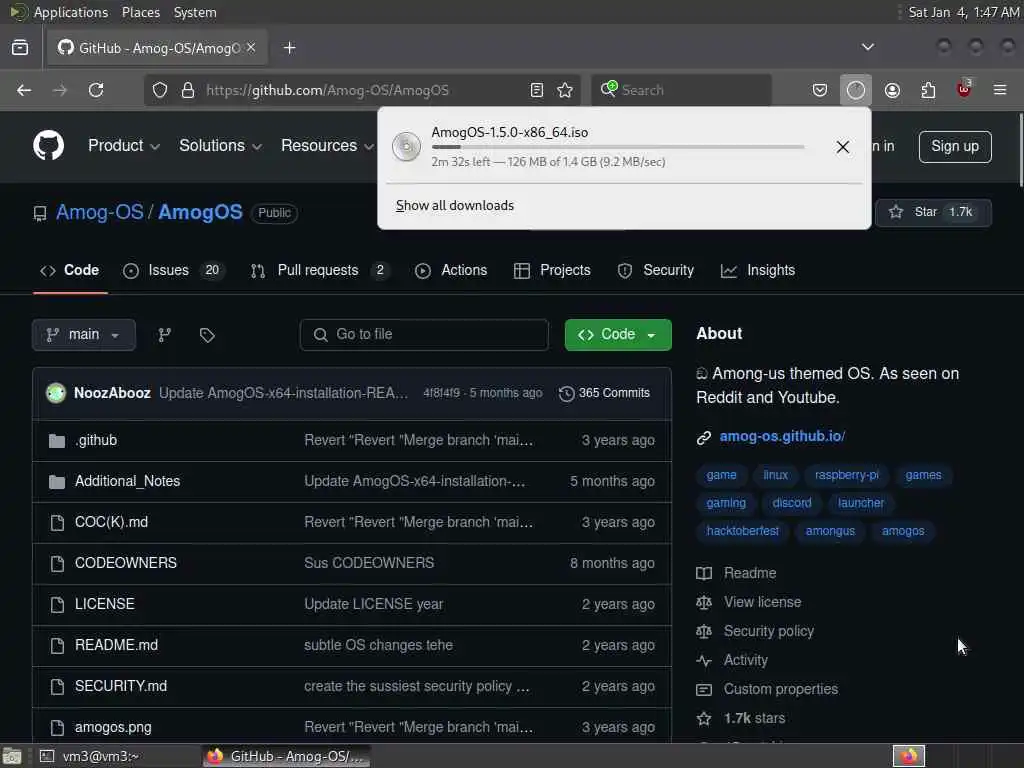Open the main branch selector dropdown
The image size is (1024, 768).
(x=84, y=335)
